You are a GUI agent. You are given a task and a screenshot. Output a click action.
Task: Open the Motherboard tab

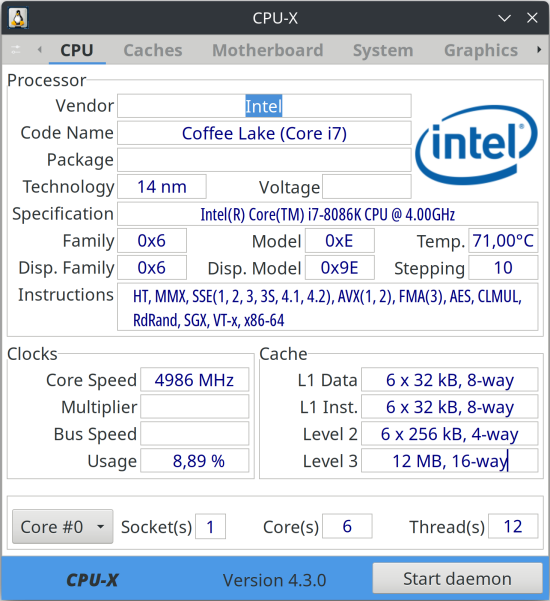[268, 50]
